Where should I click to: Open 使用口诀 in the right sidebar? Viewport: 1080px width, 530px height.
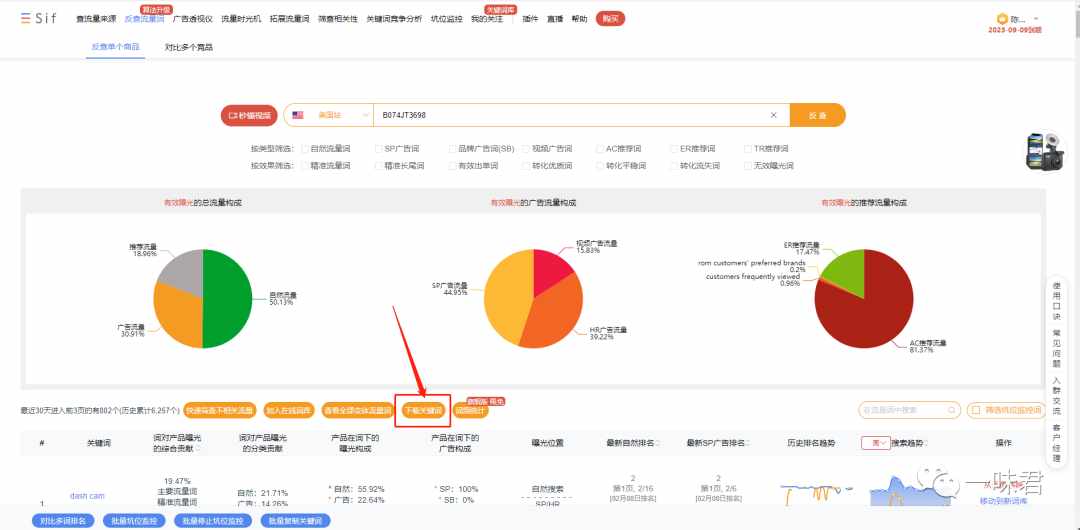point(1057,302)
